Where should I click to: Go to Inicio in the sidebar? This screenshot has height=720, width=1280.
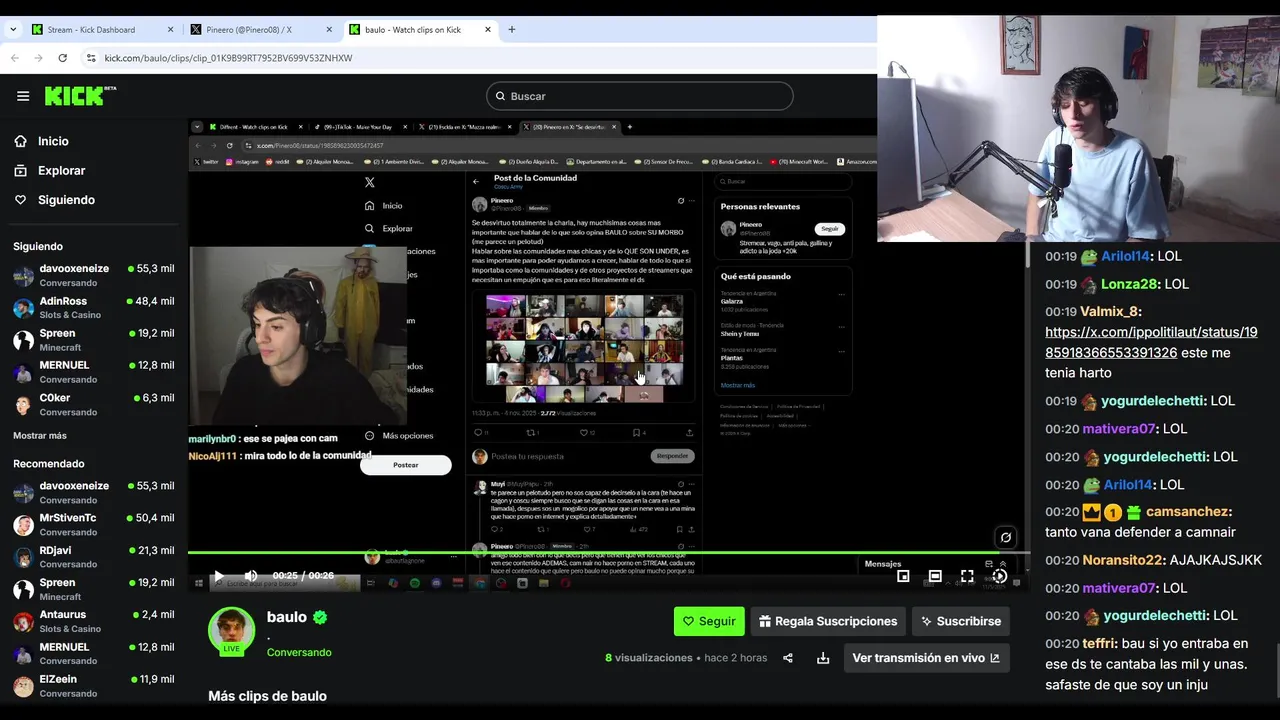pyautogui.click(x=53, y=142)
